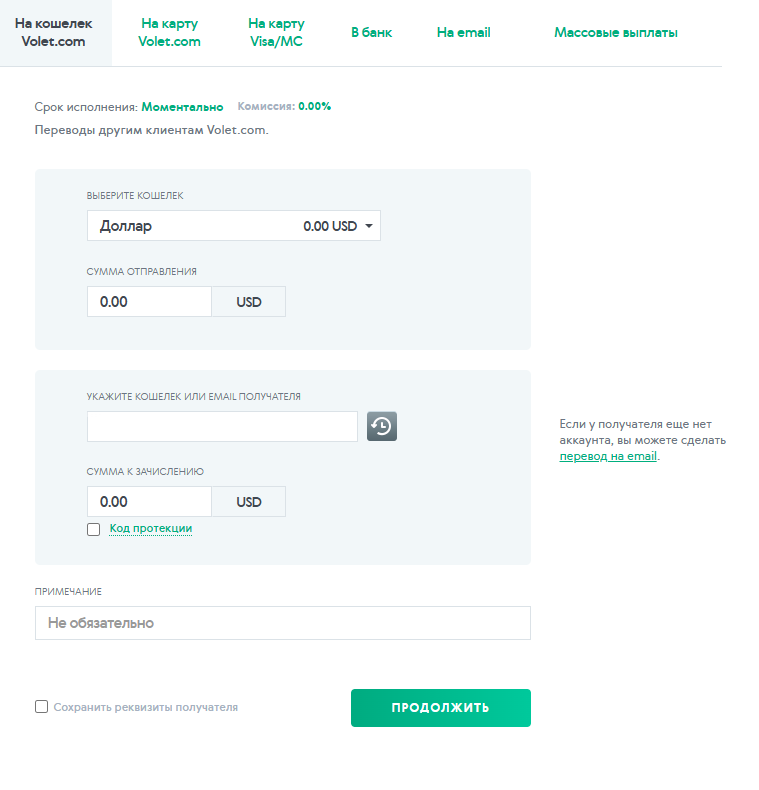The image size is (759, 790).
Task: Switch to 'На кошелек Volet.com' tab
Action: tap(56, 32)
